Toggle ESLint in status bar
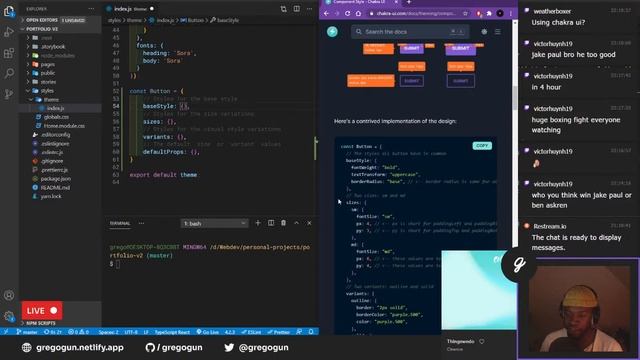 (x=251, y=332)
